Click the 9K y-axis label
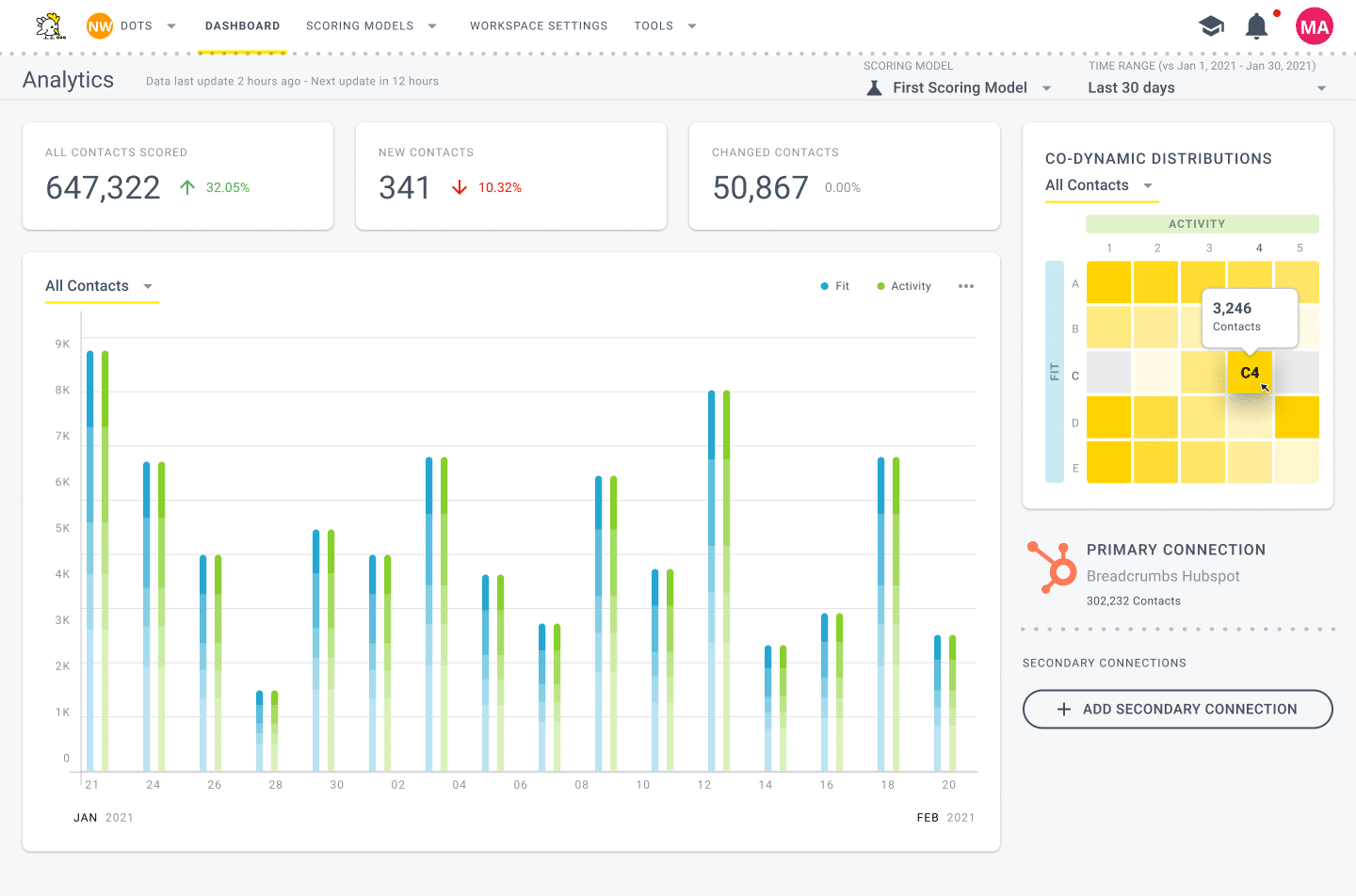Image resolution: width=1356 pixels, height=896 pixels. pyautogui.click(x=62, y=344)
